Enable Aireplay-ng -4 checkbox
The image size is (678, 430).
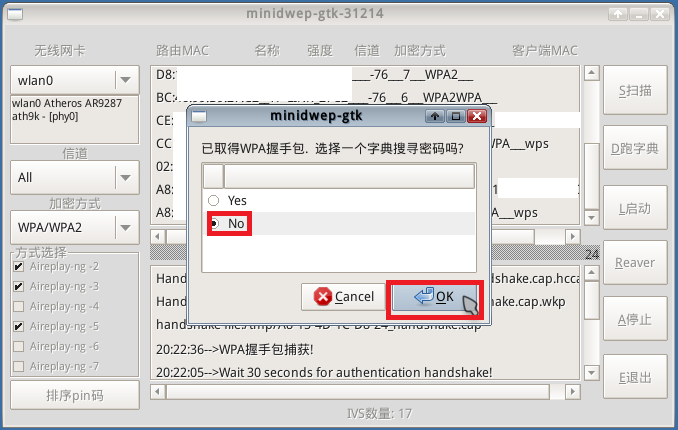pyautogui.click(x=19, y=307)
